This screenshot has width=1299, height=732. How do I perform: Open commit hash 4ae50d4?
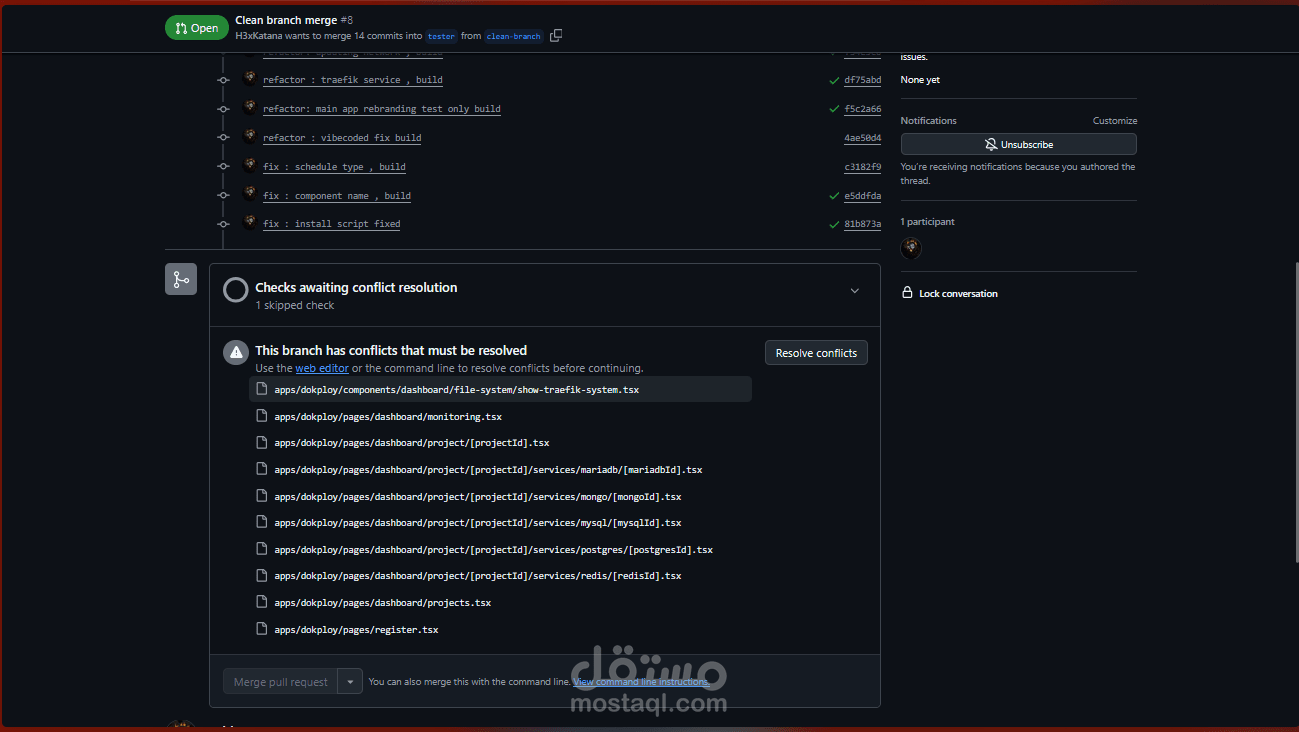863,138
